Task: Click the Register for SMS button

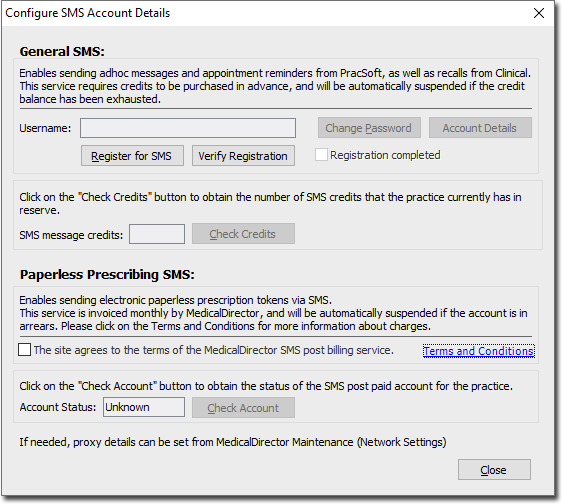Action: 132,156
